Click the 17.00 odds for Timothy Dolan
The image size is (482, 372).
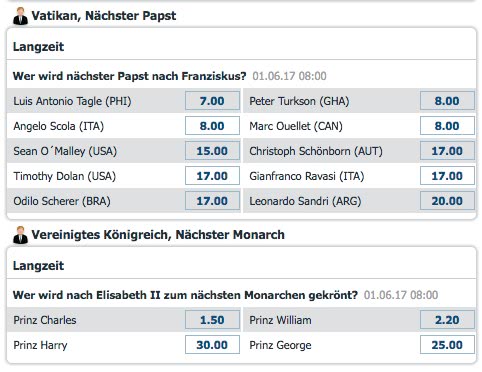click(x=212, y=176)
